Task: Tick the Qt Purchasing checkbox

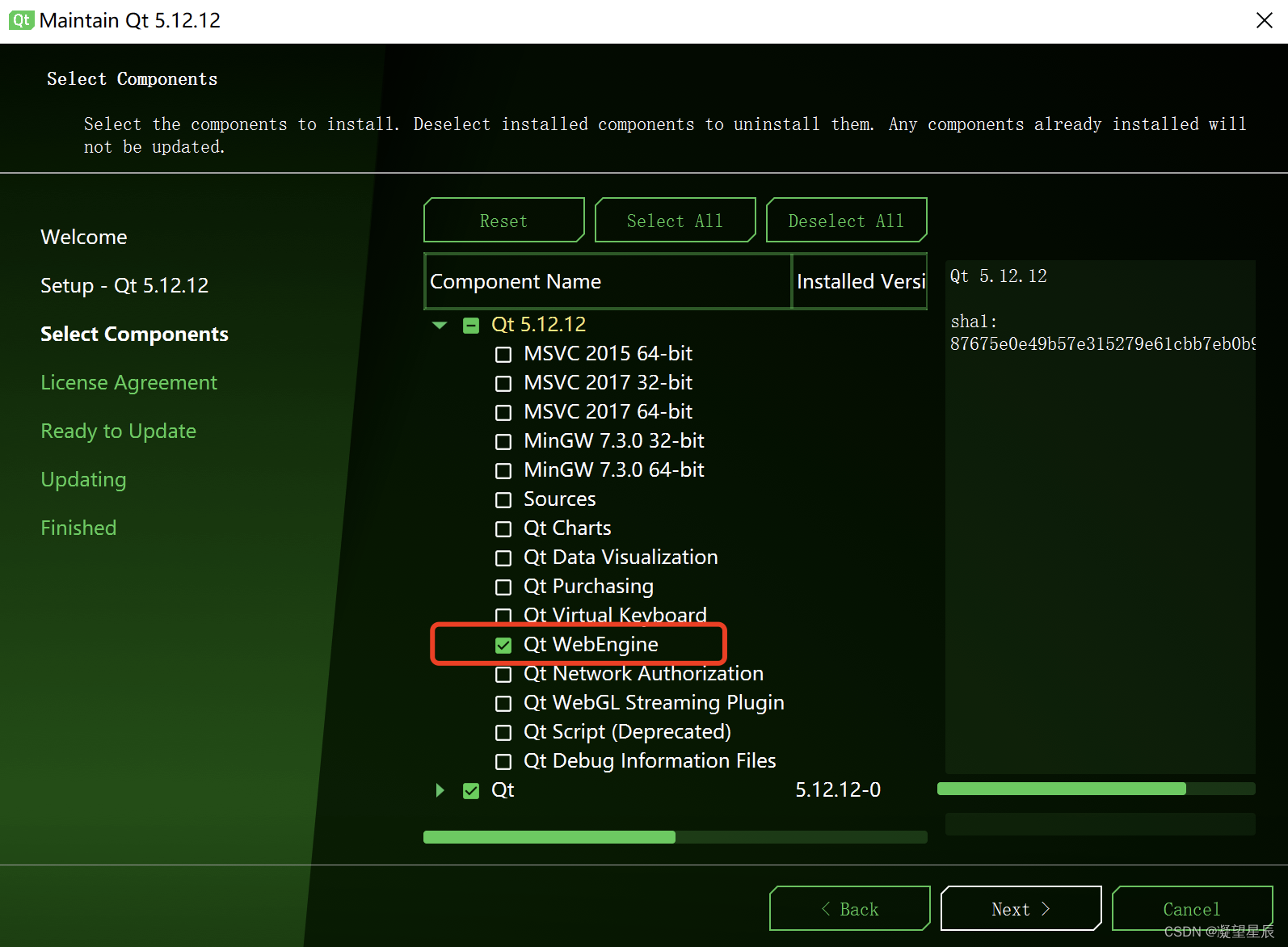Action: [x=503, y=587]
